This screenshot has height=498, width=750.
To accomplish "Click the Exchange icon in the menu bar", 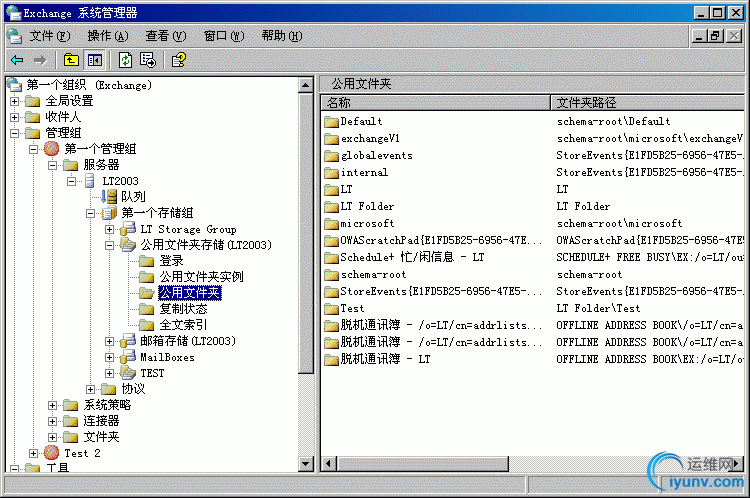I will click(14, 36).
